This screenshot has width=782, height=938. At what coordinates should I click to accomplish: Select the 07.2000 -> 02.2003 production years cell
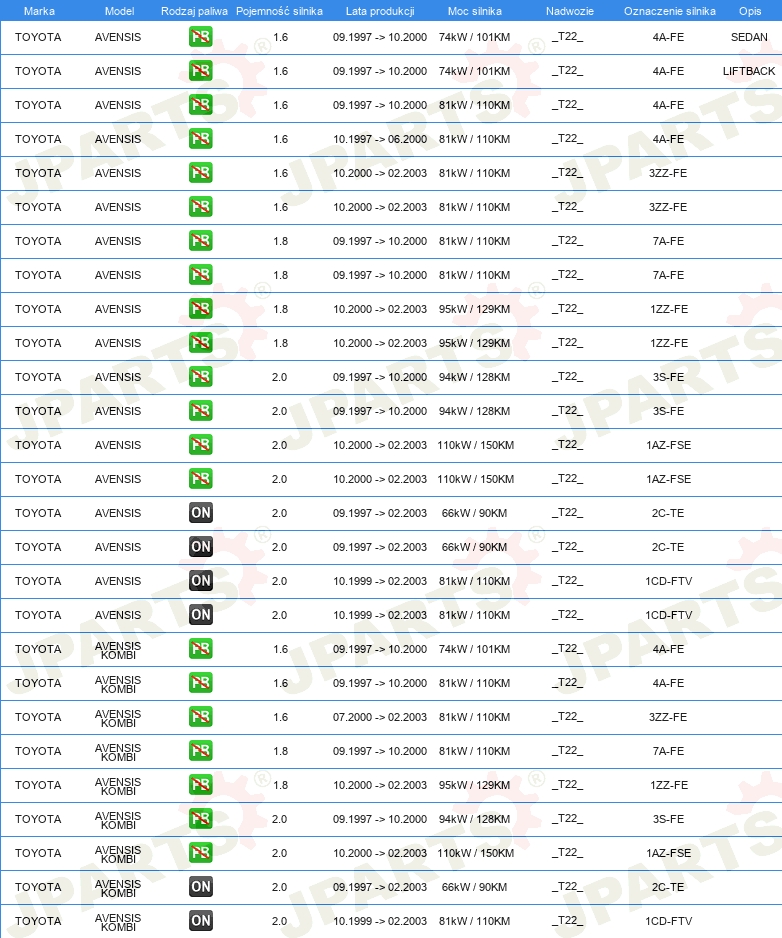tap(380, 717)
